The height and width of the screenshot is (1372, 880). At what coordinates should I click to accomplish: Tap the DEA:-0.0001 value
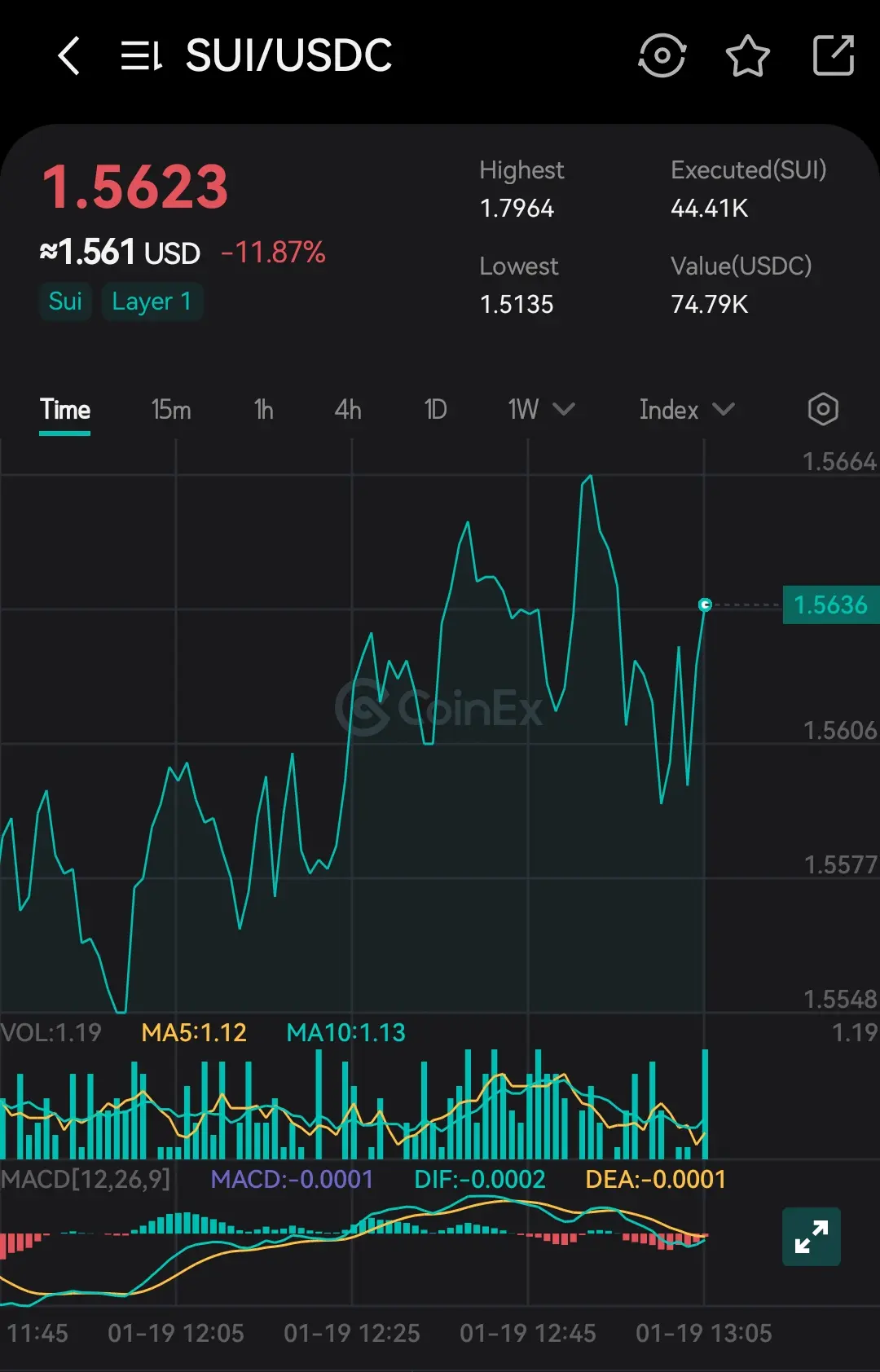coord(655,1179)
